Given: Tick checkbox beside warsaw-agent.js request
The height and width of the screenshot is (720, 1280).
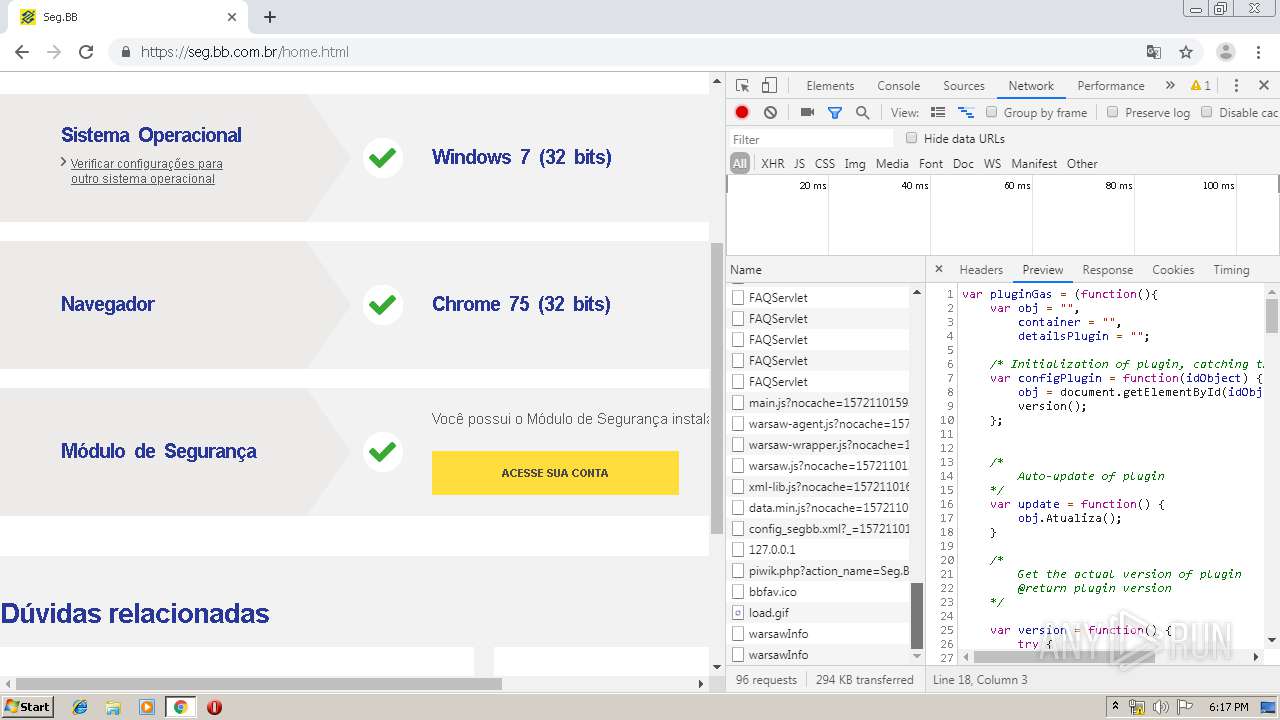Looking at the screenshot, I should [x=738, y=424].
